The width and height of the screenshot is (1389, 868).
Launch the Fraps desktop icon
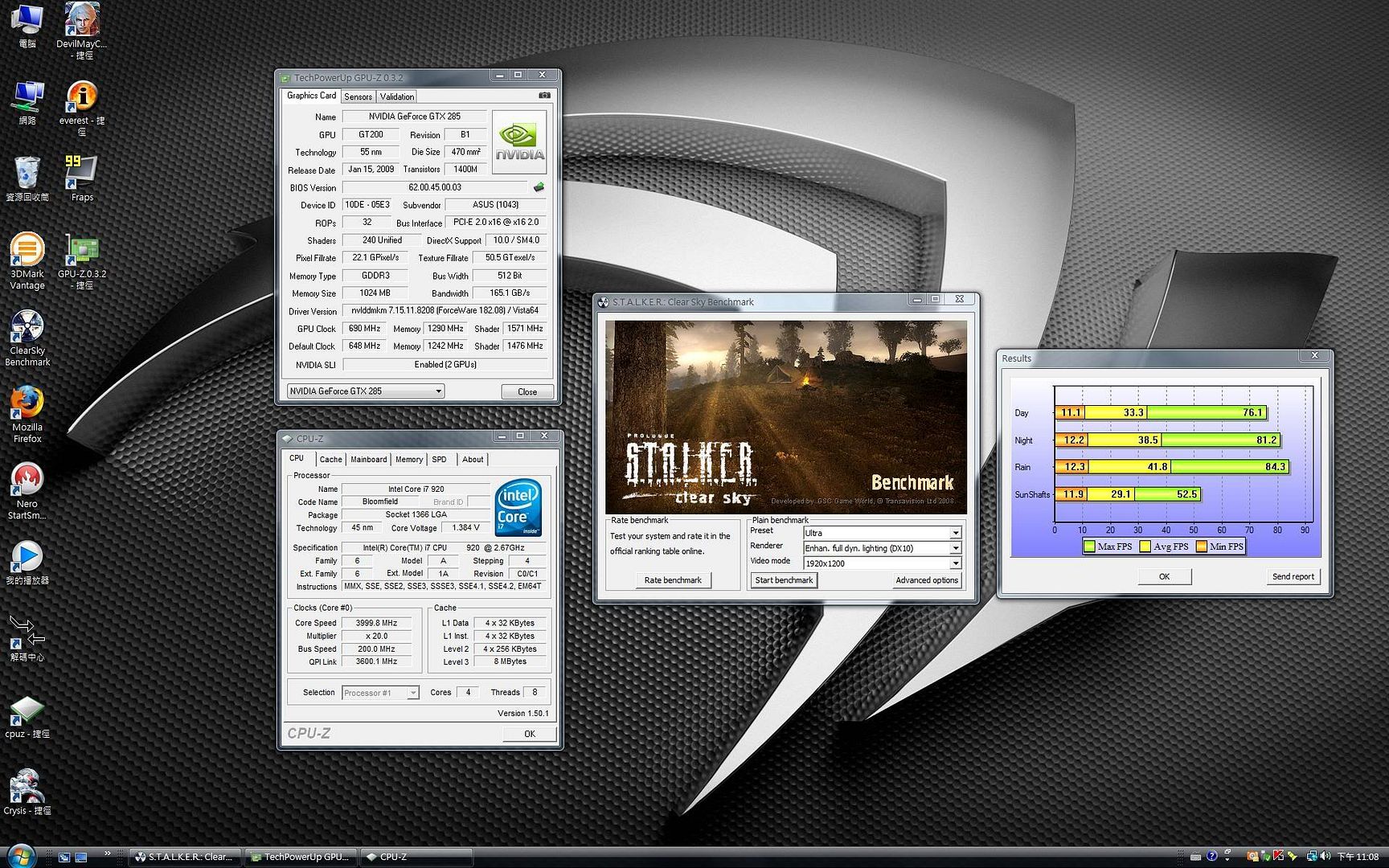coord(81,178)
